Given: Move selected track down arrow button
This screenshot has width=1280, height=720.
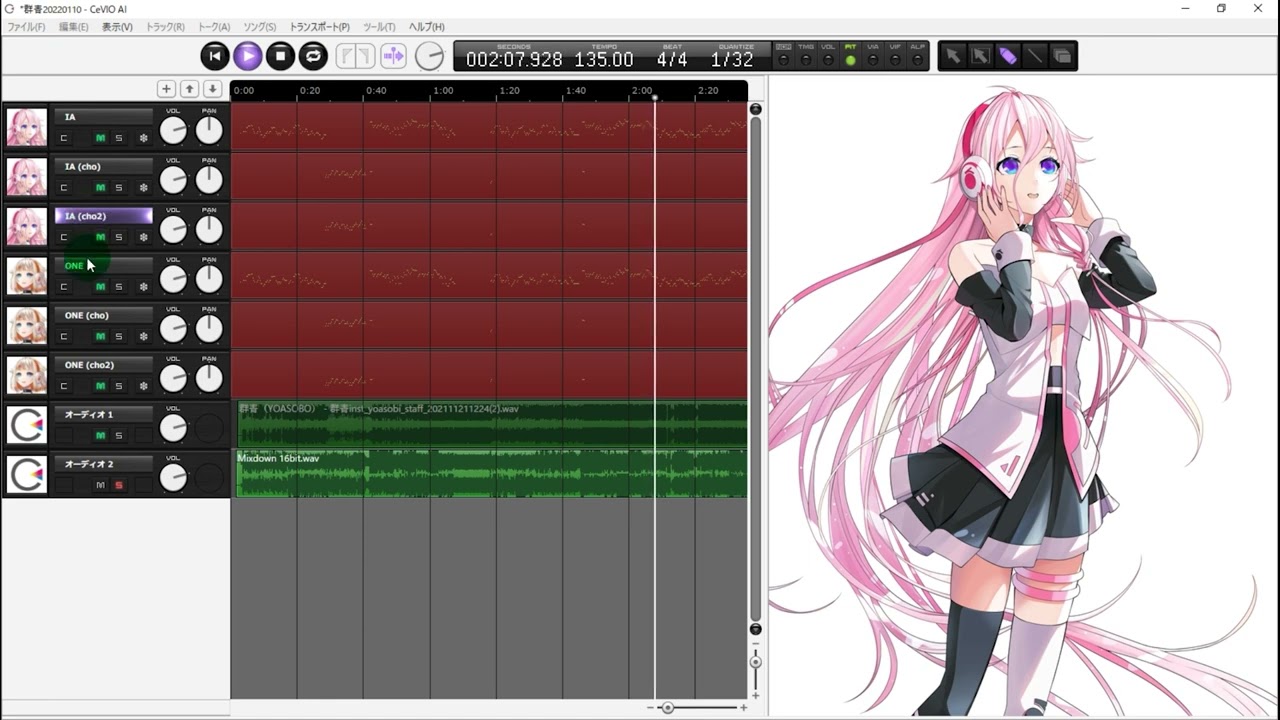Looking at the screenshot, I should click(x=212, y=89).
